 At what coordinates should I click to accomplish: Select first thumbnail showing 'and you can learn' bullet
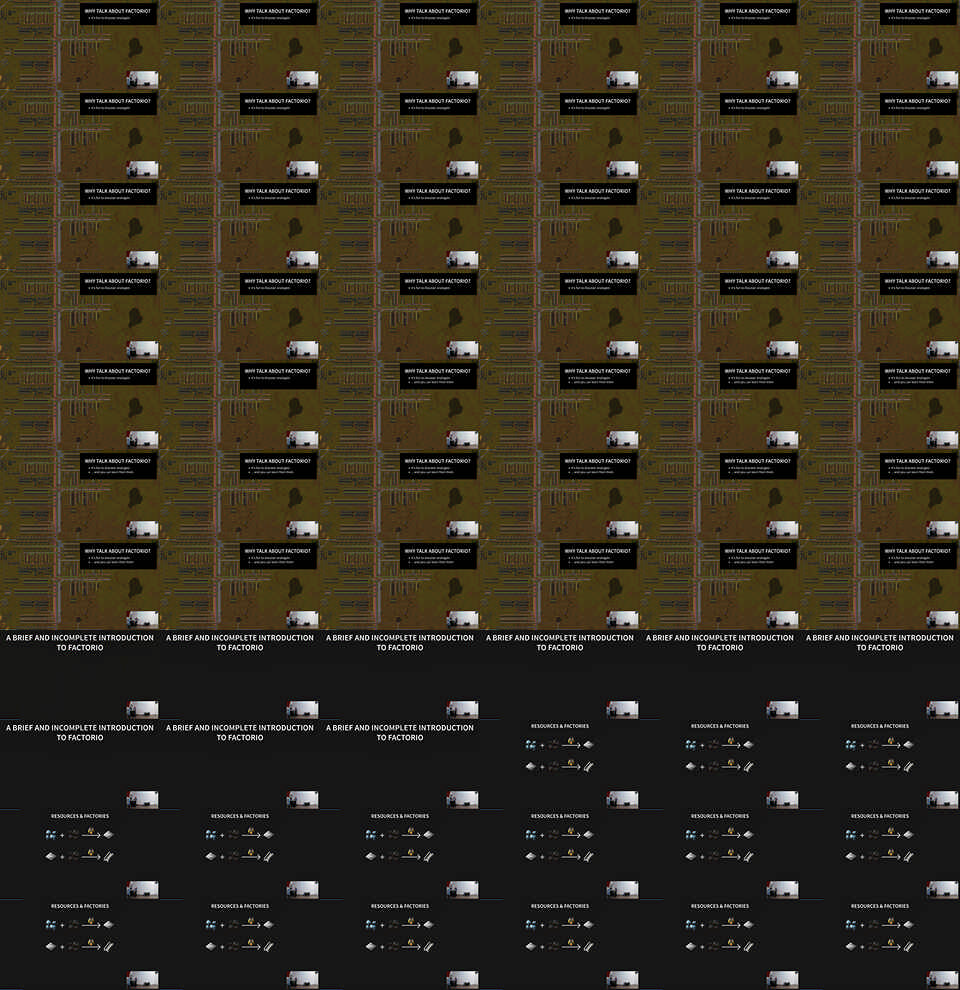pos(400,405)
